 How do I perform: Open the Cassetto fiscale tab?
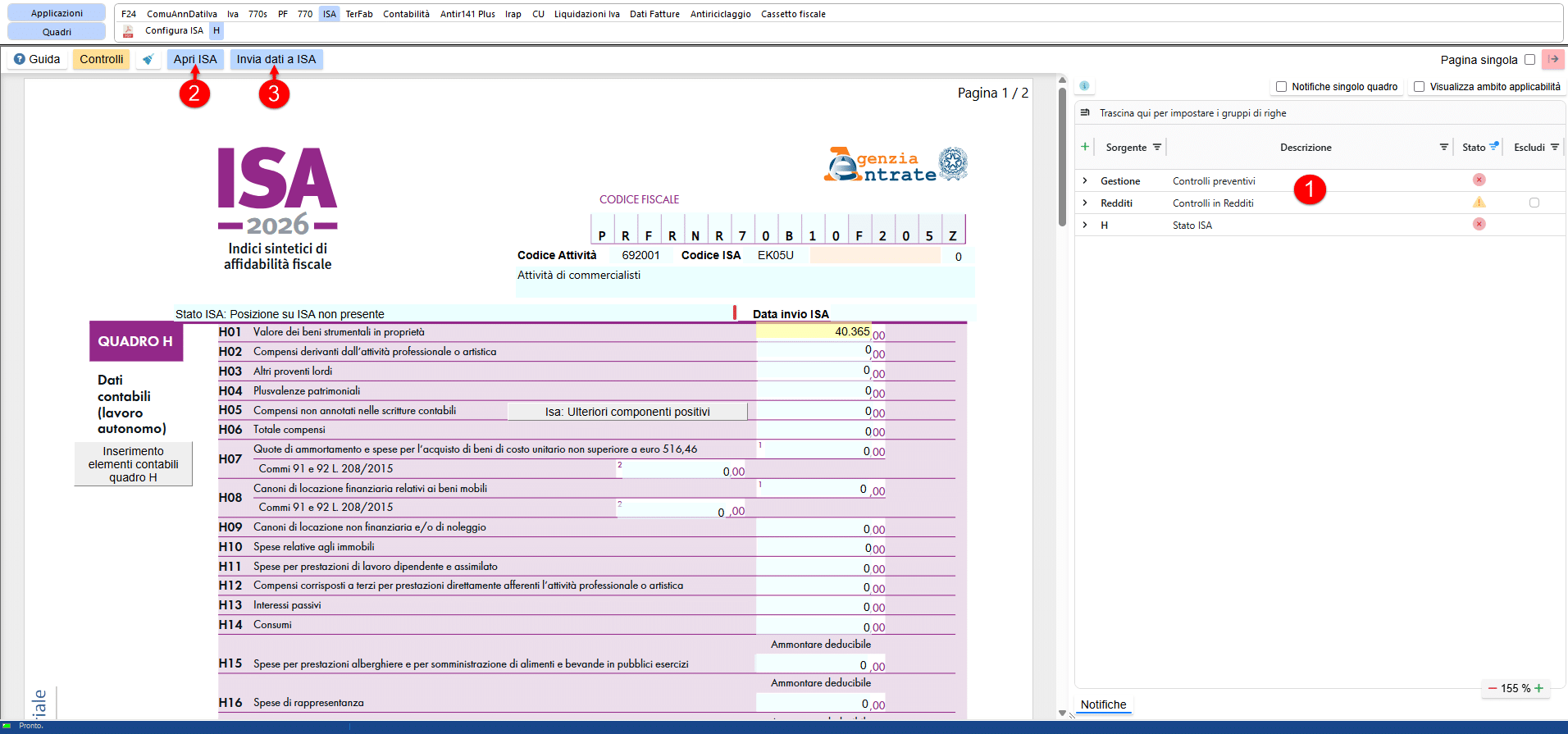(793, 14)
